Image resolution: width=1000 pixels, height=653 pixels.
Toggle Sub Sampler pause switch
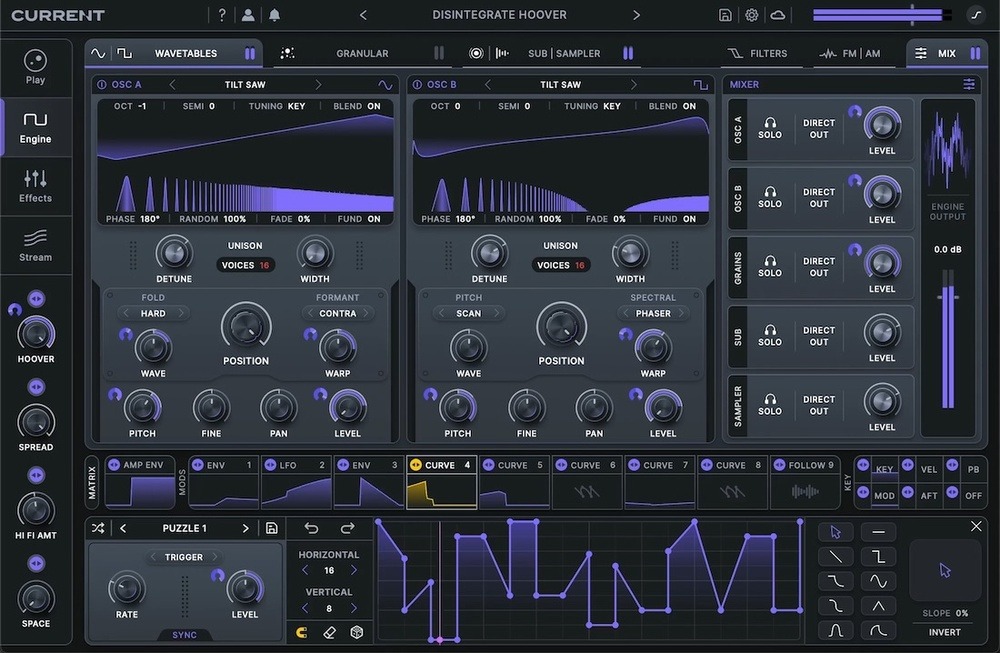point(628,54)
